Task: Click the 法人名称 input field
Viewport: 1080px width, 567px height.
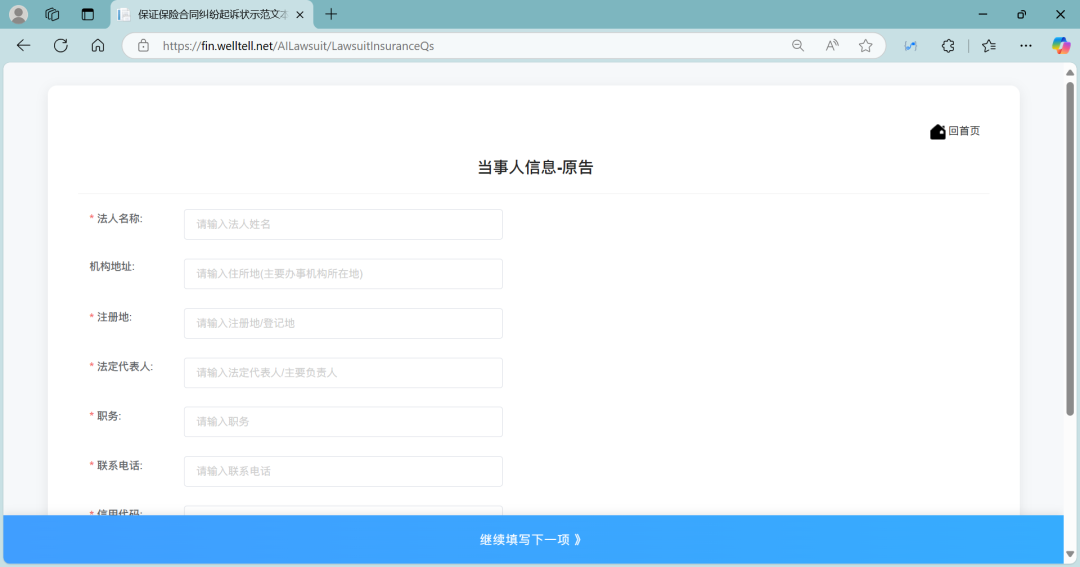Action: point(343,224)
